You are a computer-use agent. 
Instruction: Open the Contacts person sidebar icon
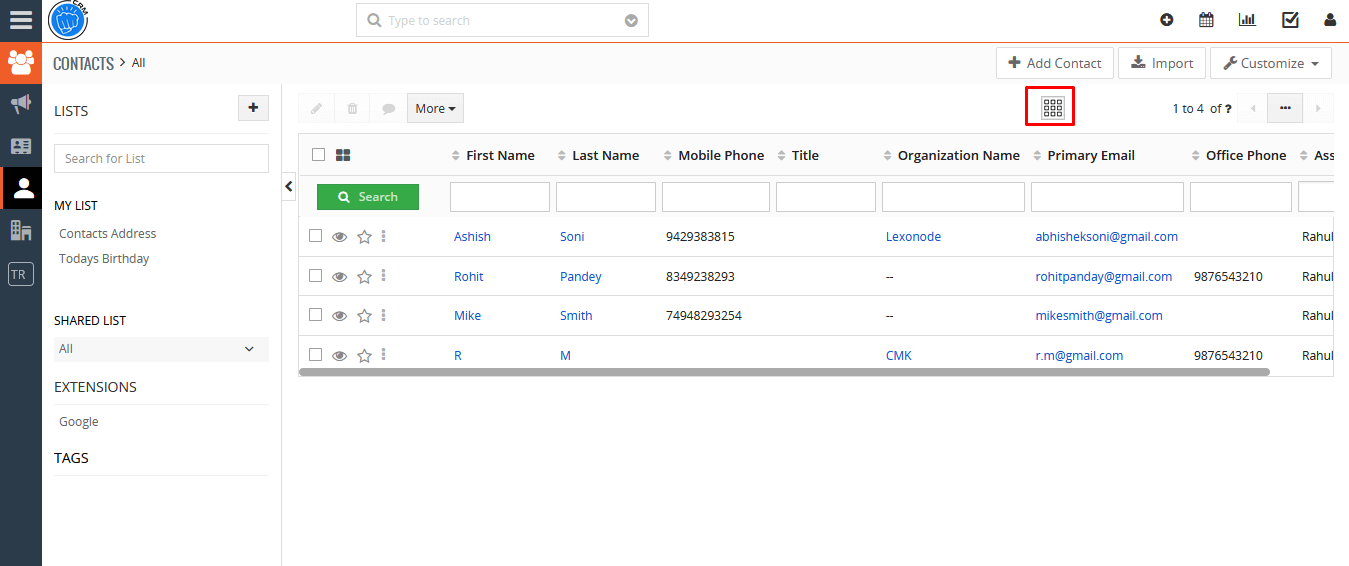tap(22, 187)
